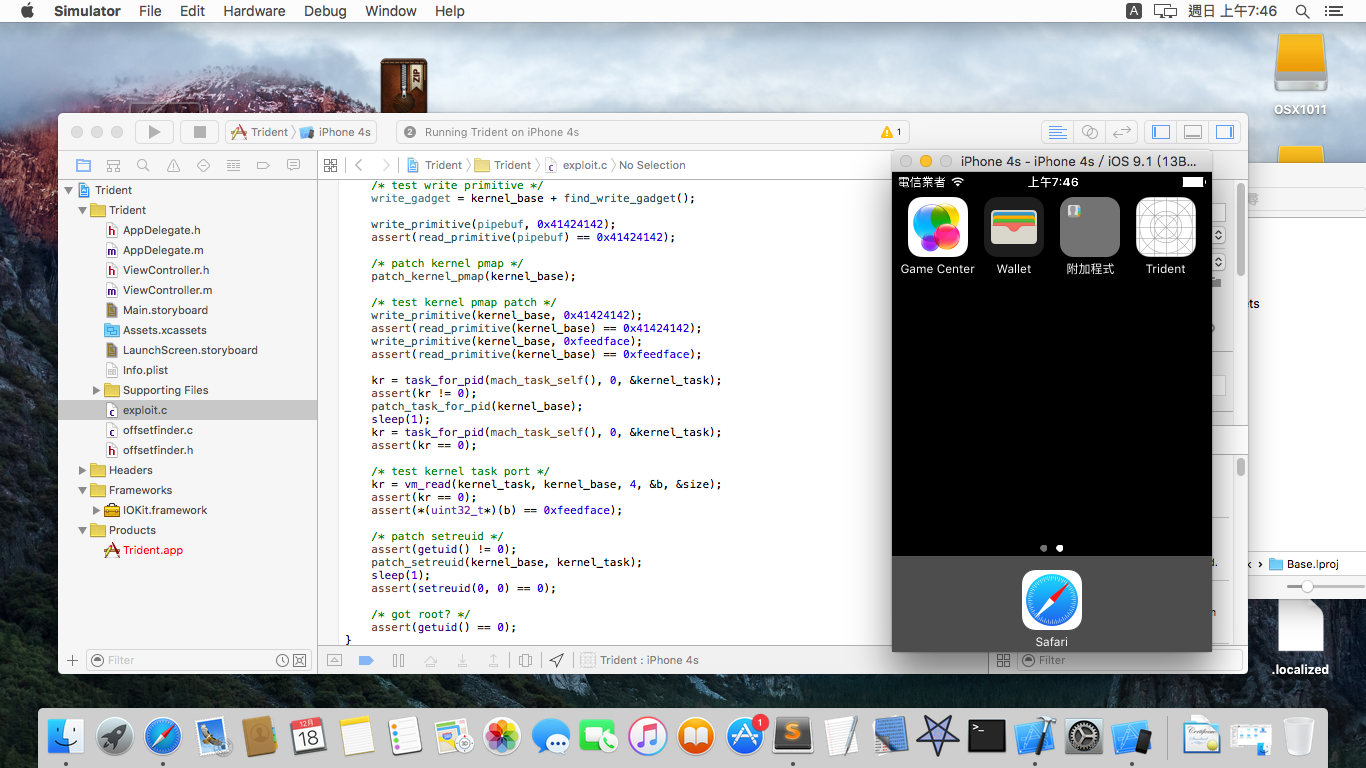Collapse the Frameworks group
This screenshot has height=768, width=1366.
pos(83,490)
